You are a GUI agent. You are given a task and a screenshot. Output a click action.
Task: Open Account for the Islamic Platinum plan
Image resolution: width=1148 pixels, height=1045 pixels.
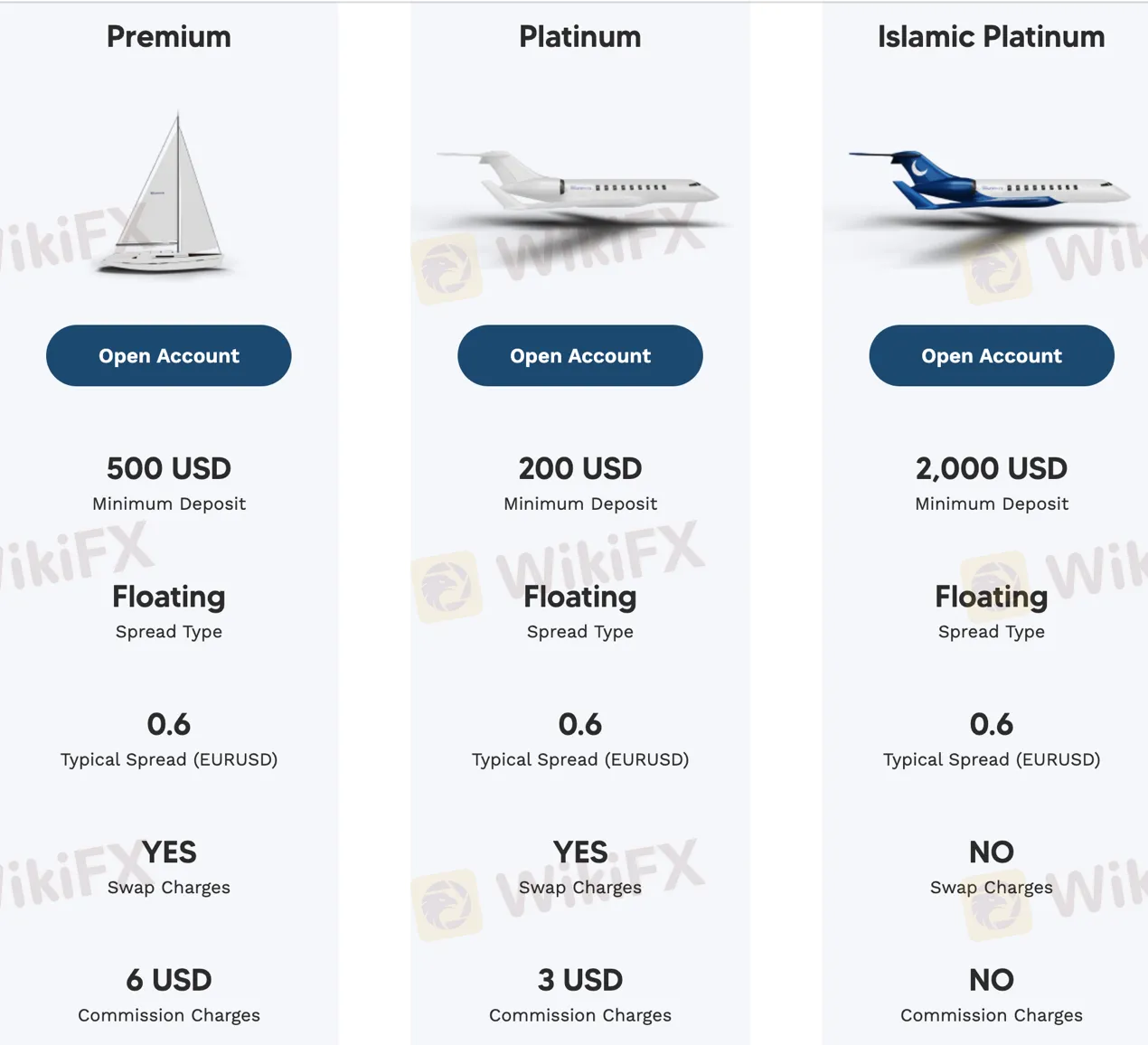point(992,355)
